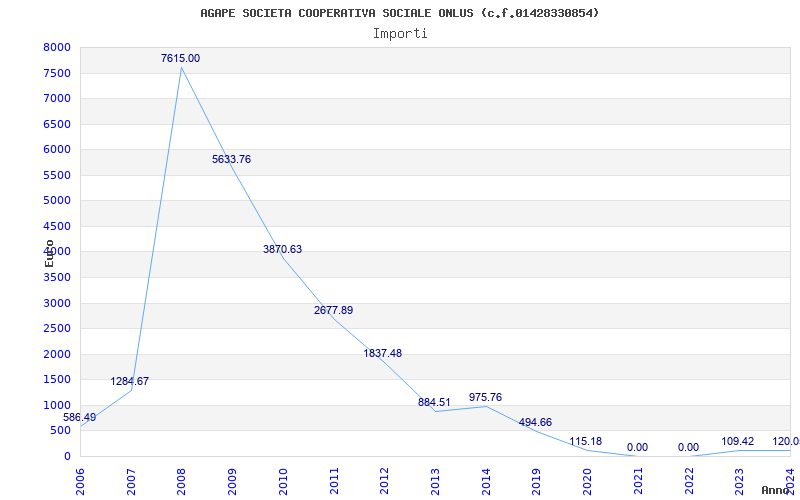Click the y-axis value 3000
800x500 pixels.
[x=57, y=304]
